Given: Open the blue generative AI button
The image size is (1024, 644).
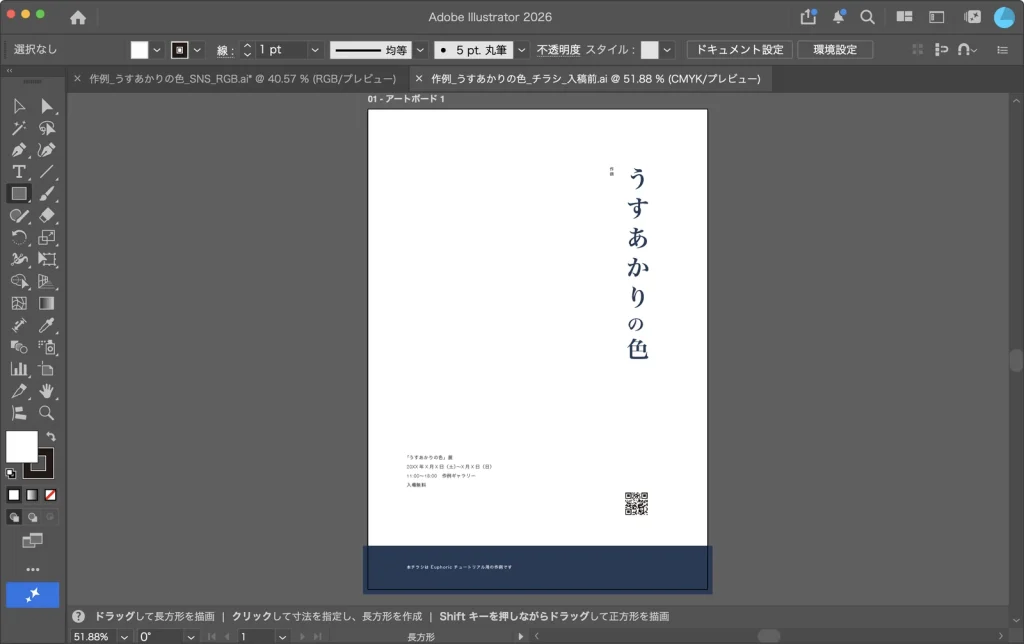Looking at the screenshot, I should click(33, 595).
